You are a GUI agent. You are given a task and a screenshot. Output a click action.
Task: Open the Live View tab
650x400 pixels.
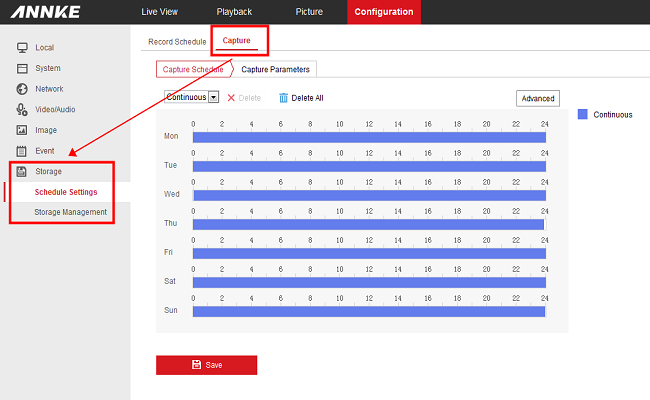pyautogui.click(x=160, y=12)
